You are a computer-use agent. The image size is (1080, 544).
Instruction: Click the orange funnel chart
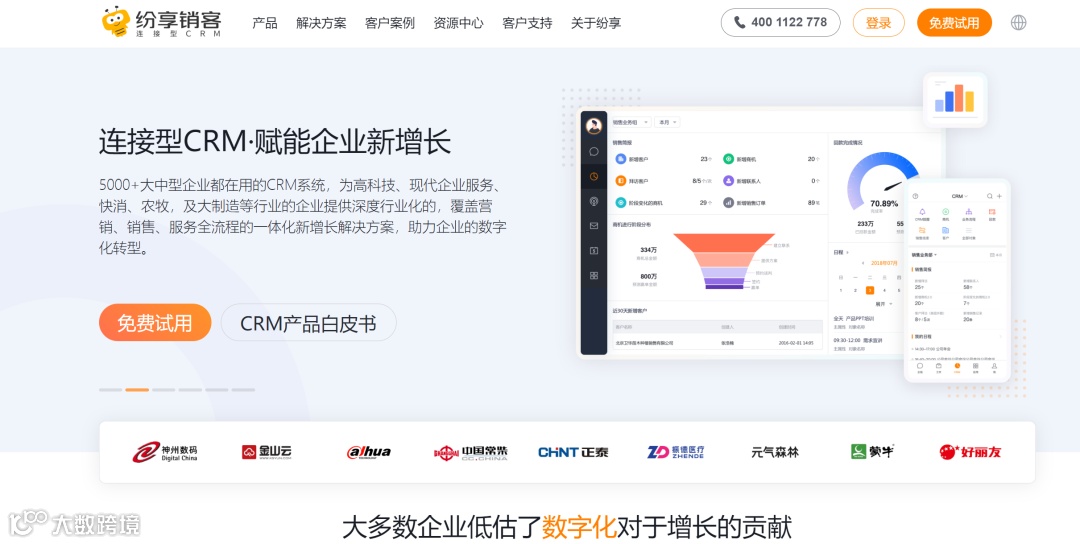point(724,261)
